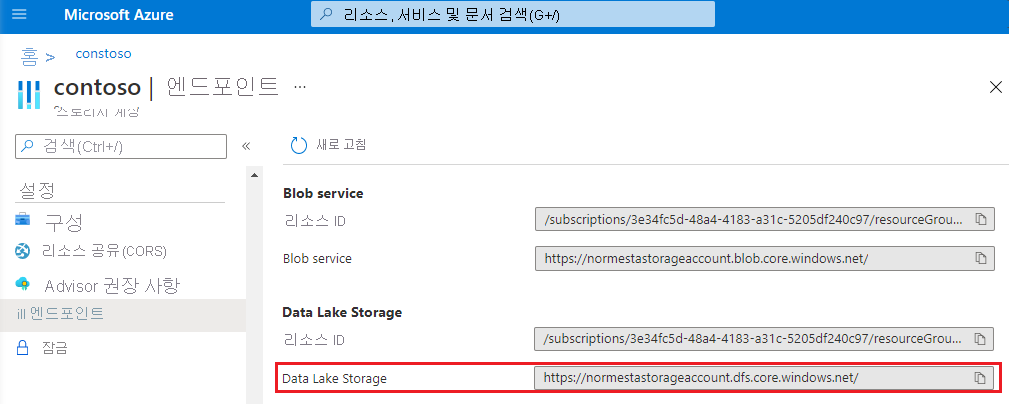Copy the Data Lake Storage endpoint URL
Image resolution: width=1009 pixels, height=404 pixels.
tap(980, 378)
